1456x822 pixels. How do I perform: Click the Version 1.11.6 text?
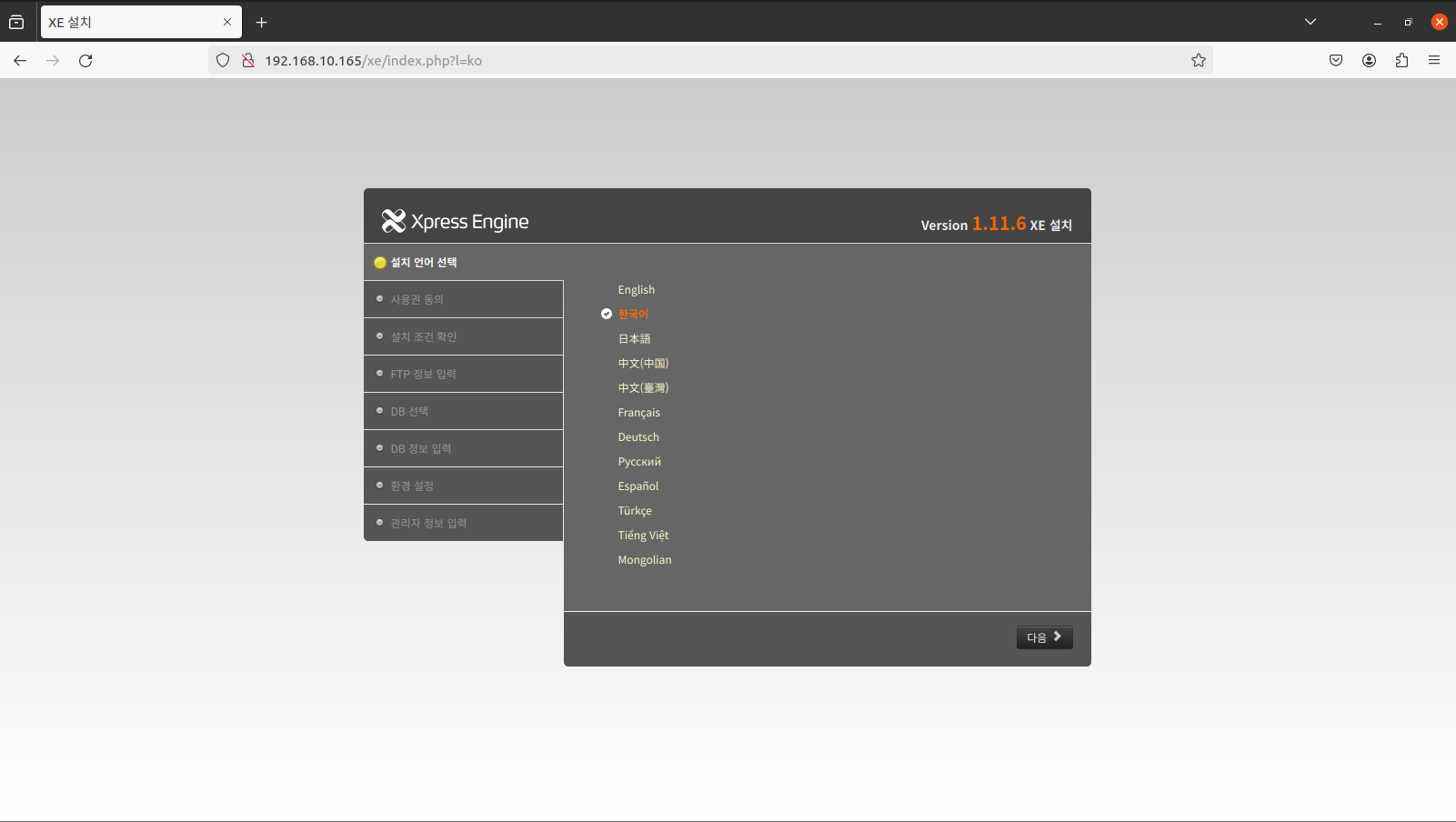973,224
